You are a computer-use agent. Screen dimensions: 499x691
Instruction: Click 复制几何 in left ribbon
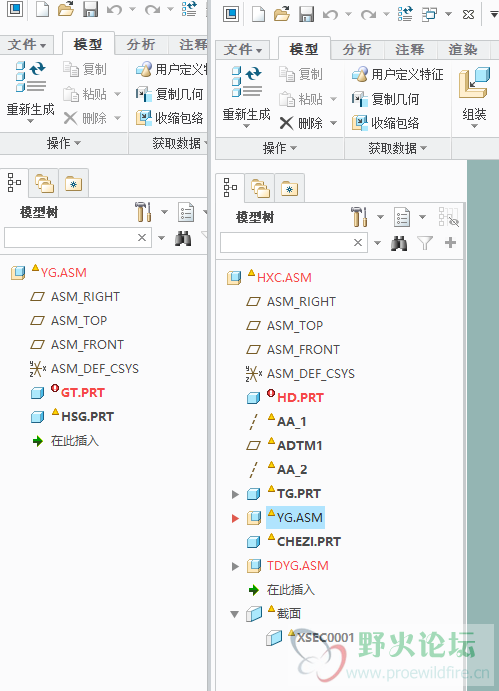click(x=170, y=94)
